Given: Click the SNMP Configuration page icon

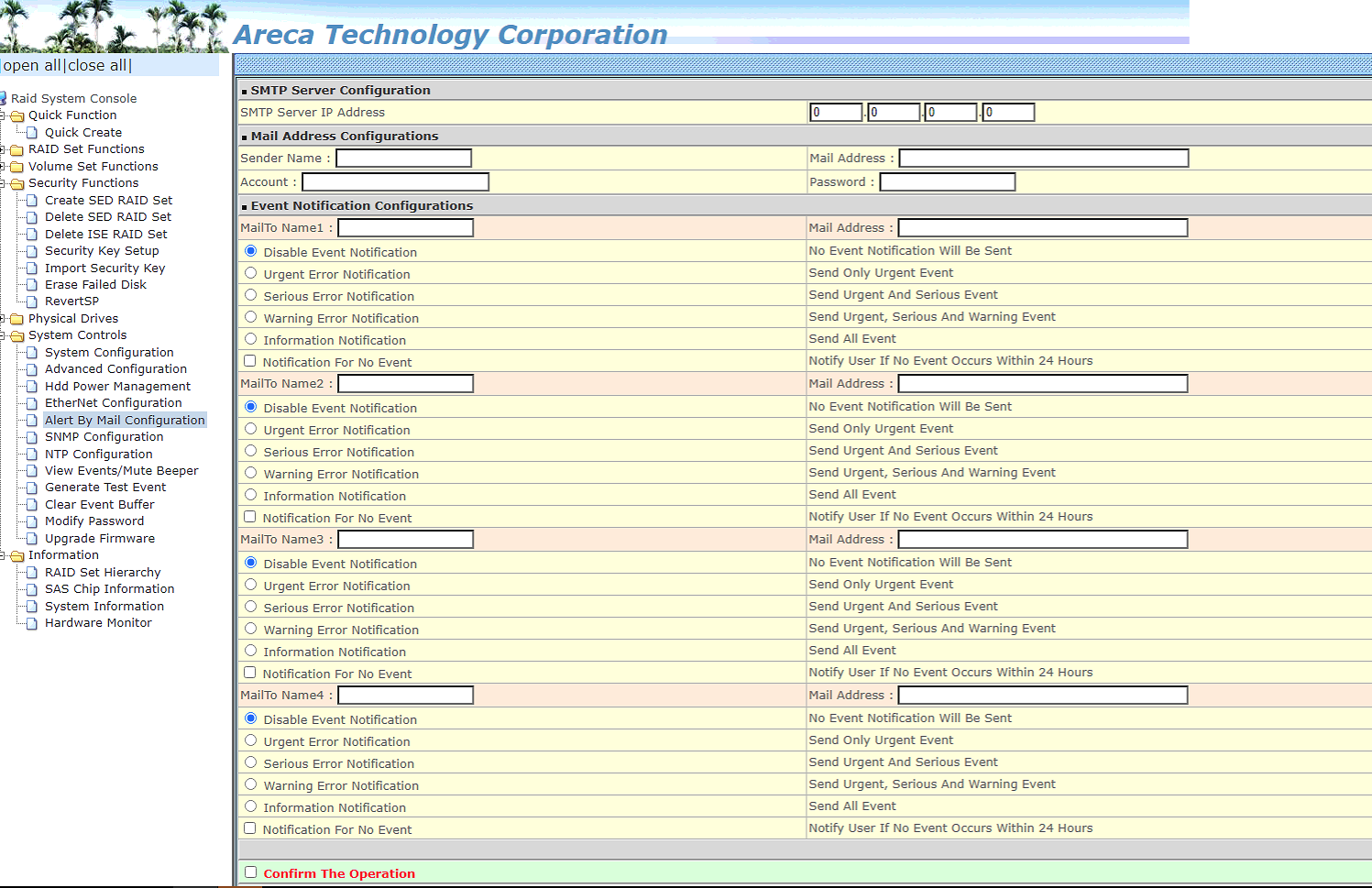Looking at the screenshot, I should coord(32,437).
